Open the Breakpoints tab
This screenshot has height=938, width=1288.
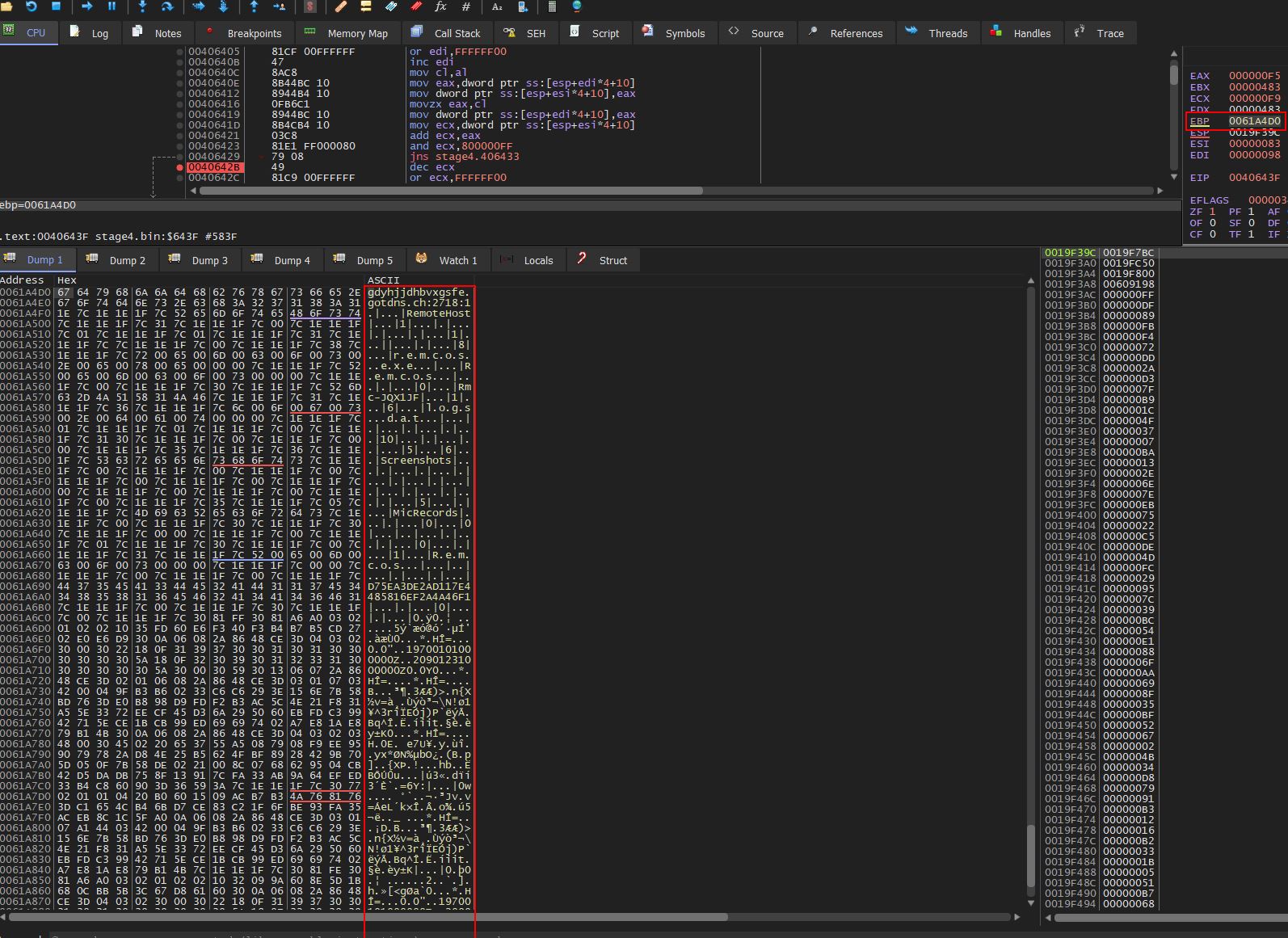click(x=245, y=33)
